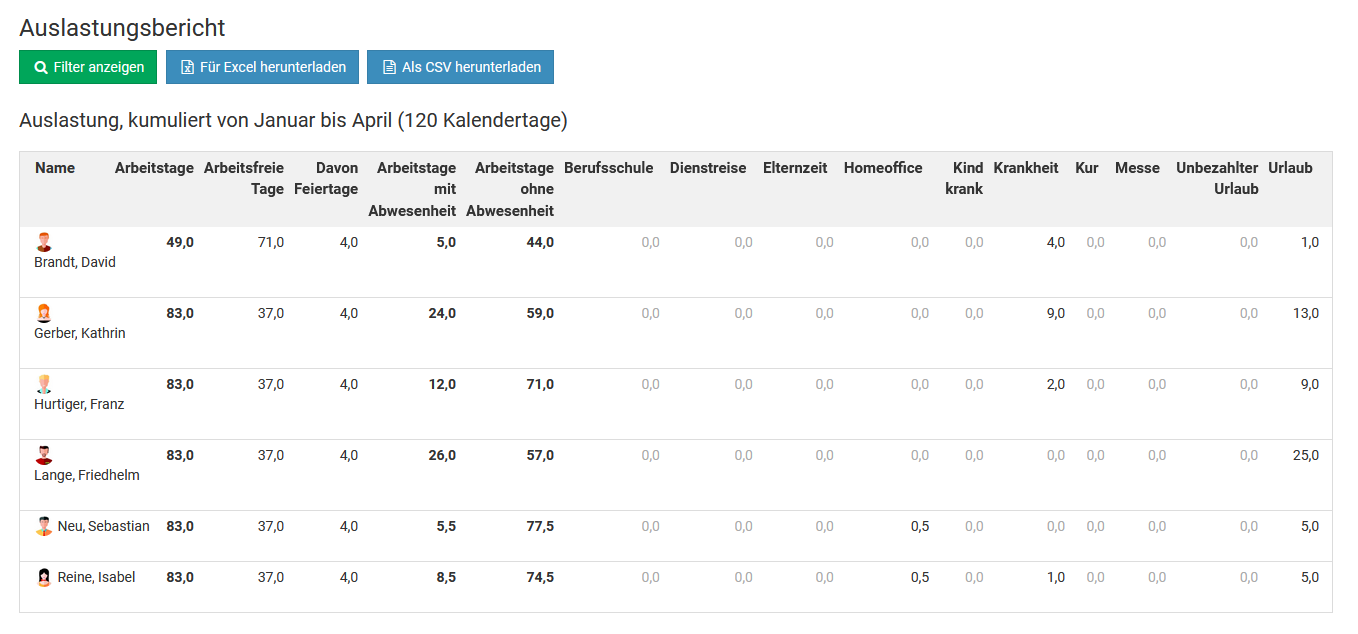Click Sebastian Neu's avatar icon
Image resolution: width=1358 pixels, height=634 pixels.
(x=44, y=526)
